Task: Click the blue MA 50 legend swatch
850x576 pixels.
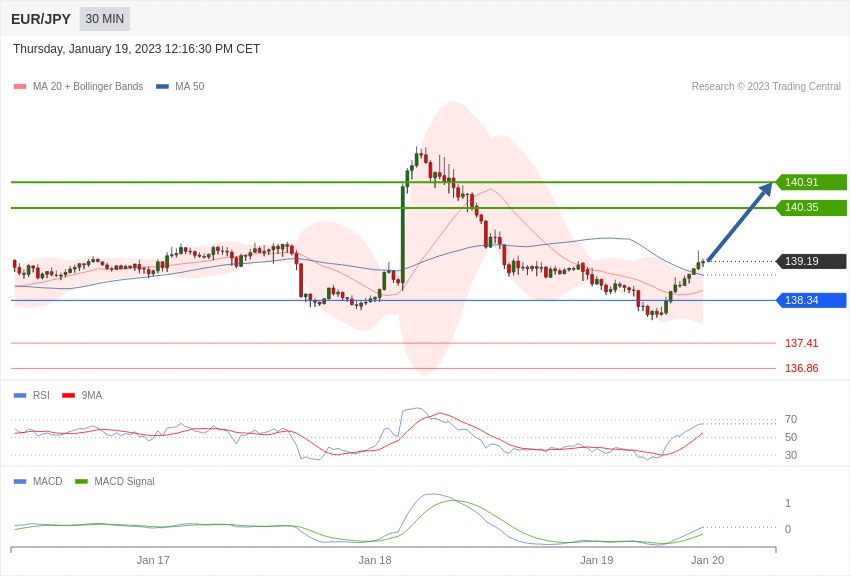Action: pyautogui.click(x=162, y=87)
